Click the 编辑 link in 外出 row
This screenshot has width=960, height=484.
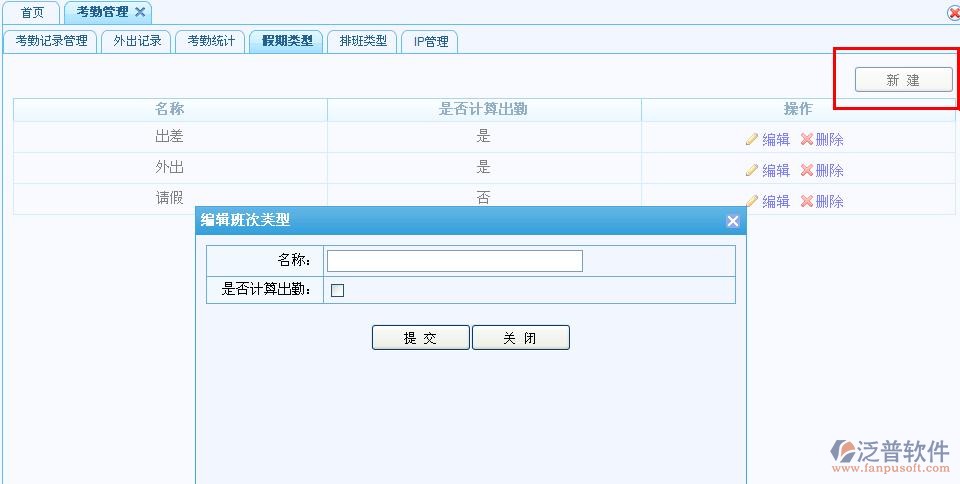pyautogui.click(x=776, y=170)
